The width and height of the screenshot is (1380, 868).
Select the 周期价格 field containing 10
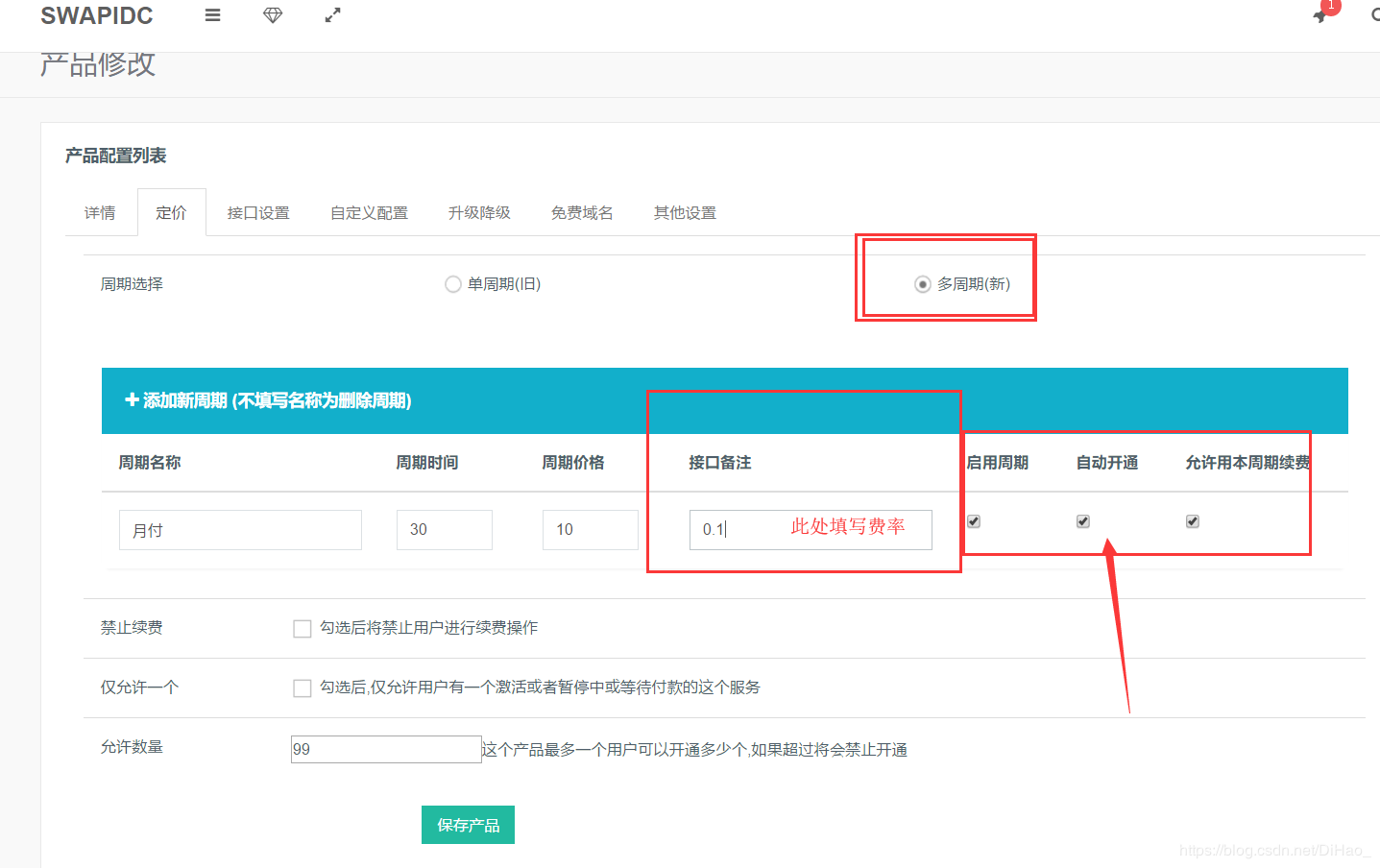[x=590, y=529]
